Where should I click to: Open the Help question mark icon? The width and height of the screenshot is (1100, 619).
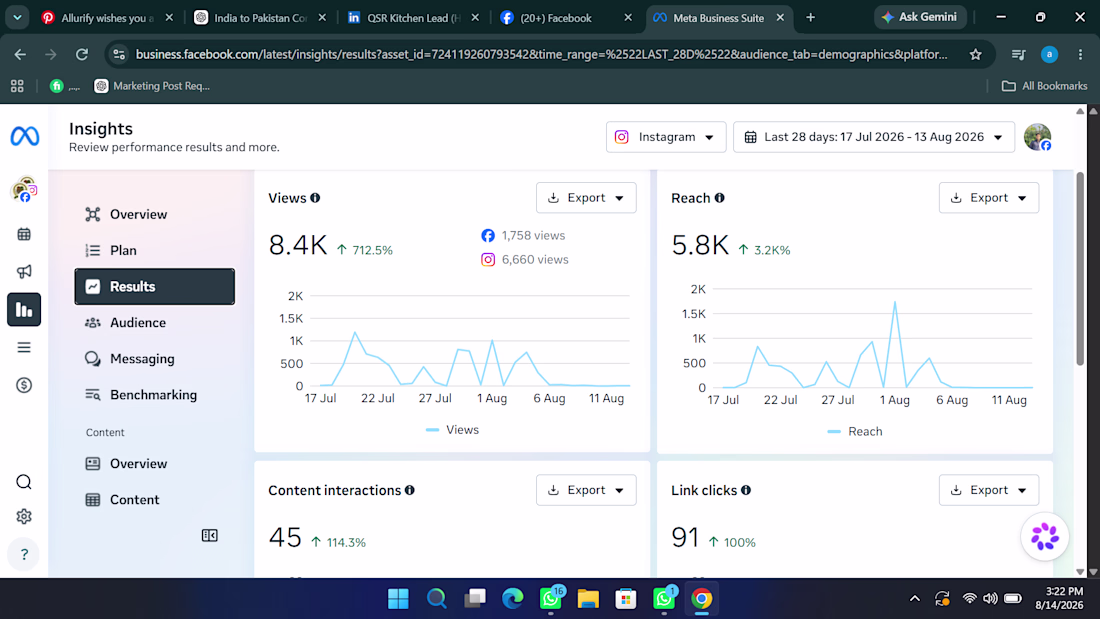(24, 554)
